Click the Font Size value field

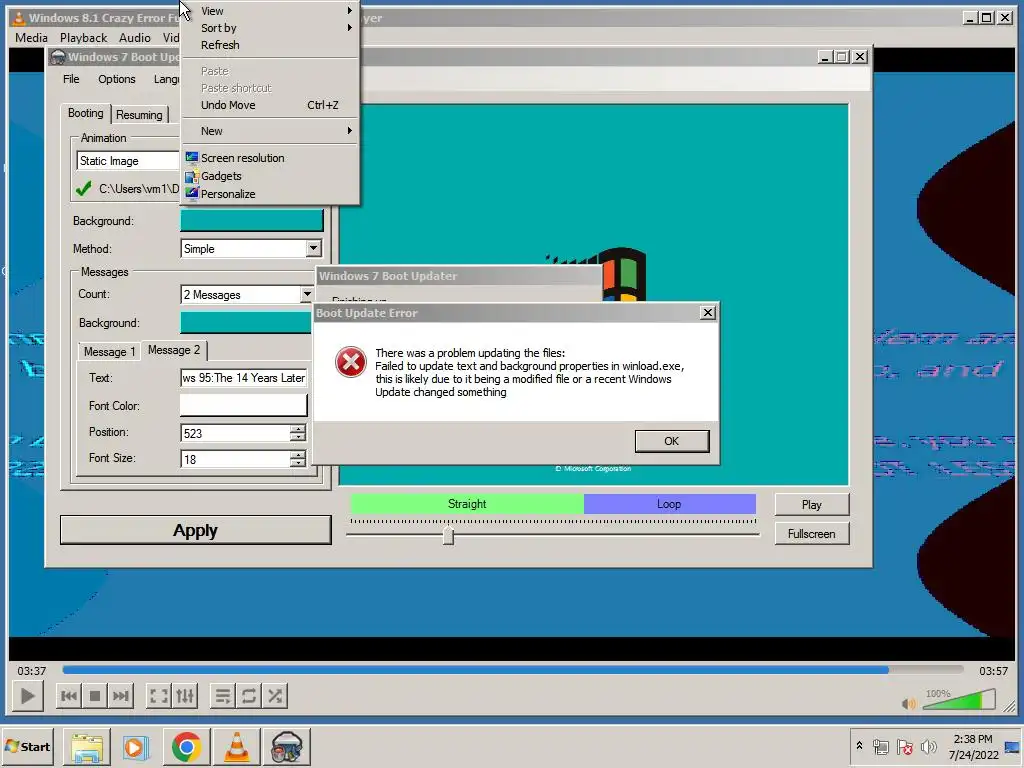pyautogui.click(x=235, y=459)
